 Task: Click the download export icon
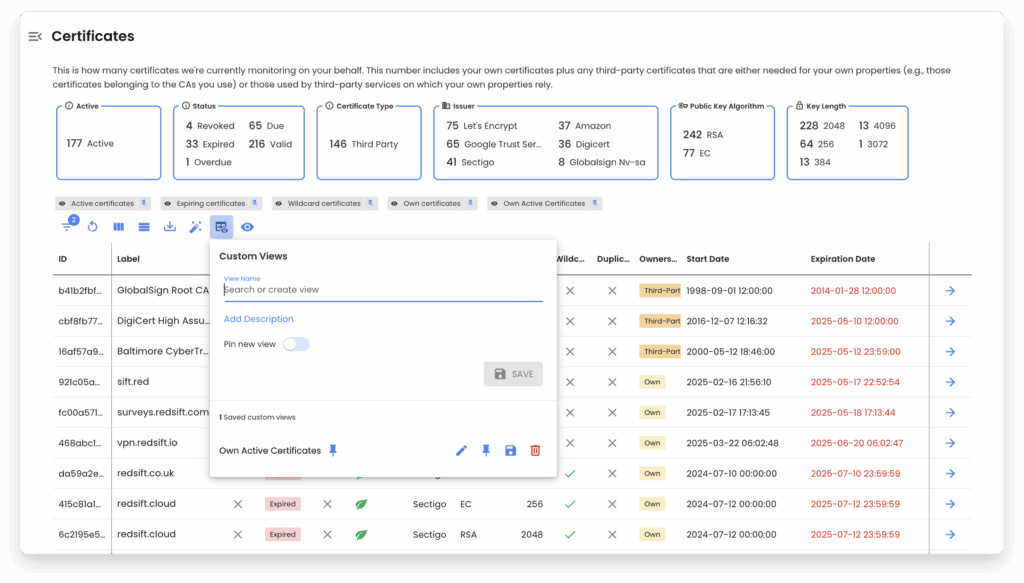[170, 227]
